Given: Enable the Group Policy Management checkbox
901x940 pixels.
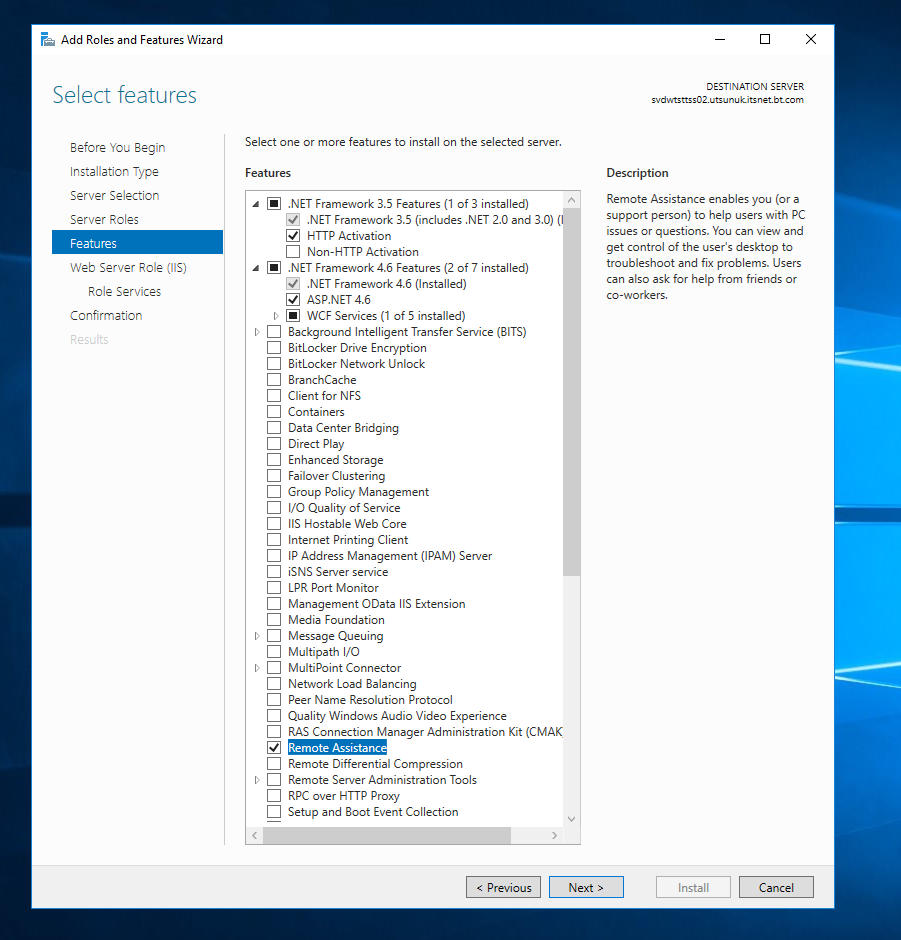Looking at the screenshot, I should tap(274, 492).
